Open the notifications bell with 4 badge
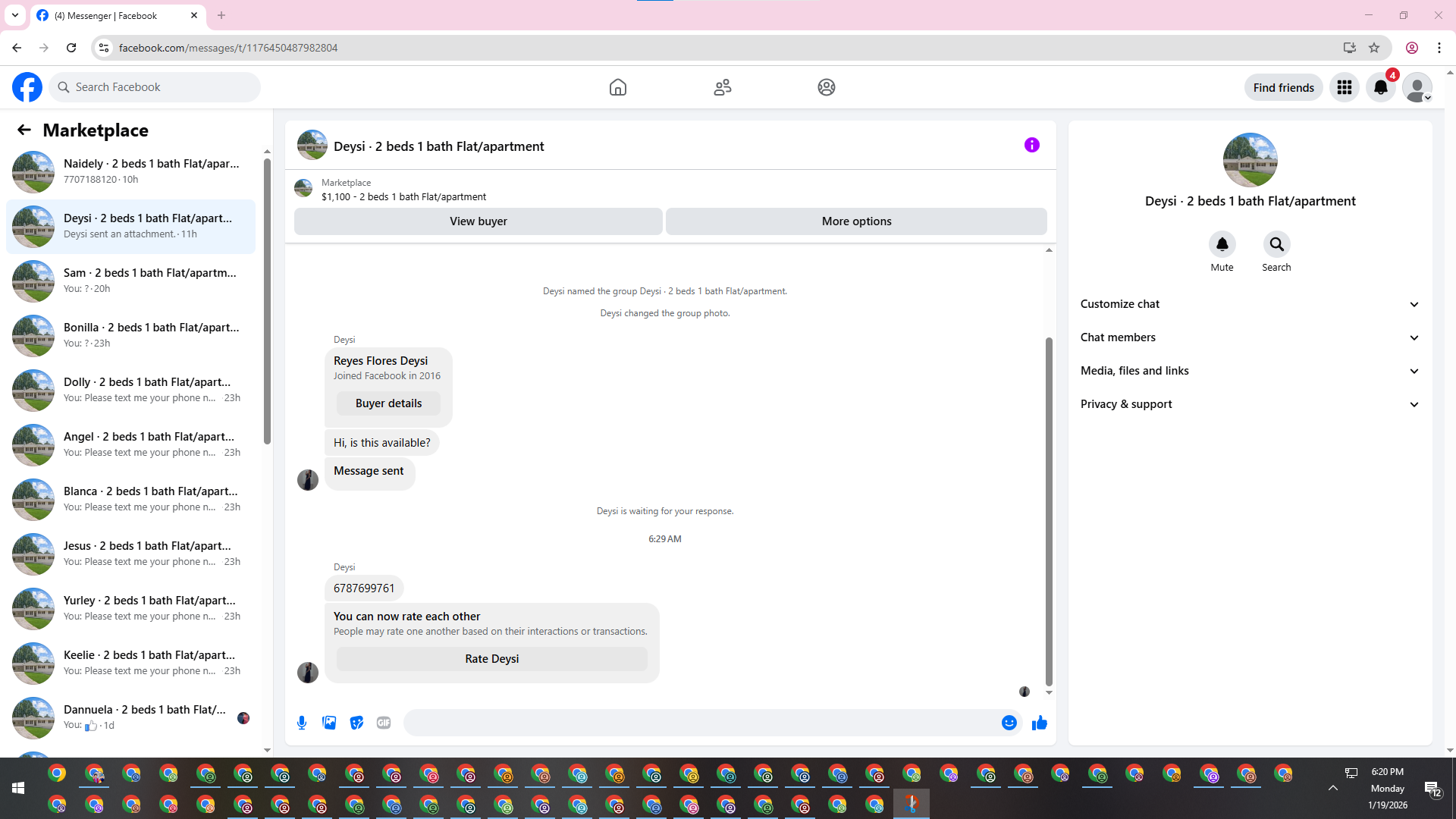The height and width of the screenshot is (819, 1456). point(1381,87)
